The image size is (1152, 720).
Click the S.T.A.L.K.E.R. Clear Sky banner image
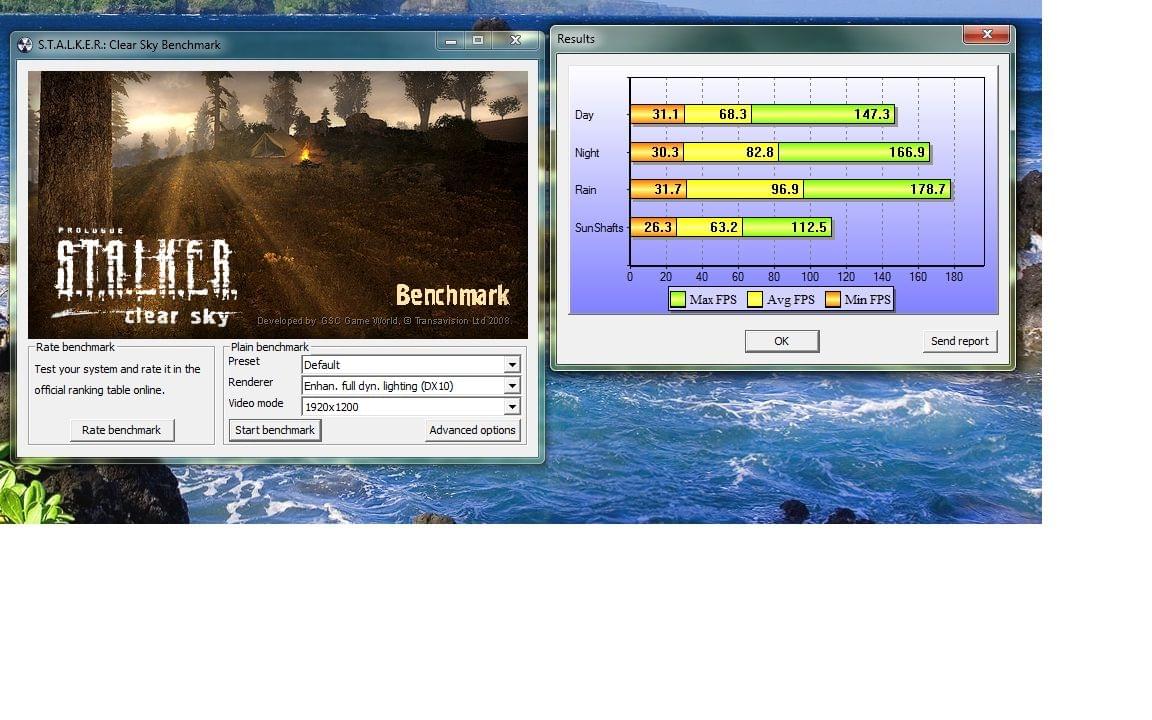coord(278,204)
